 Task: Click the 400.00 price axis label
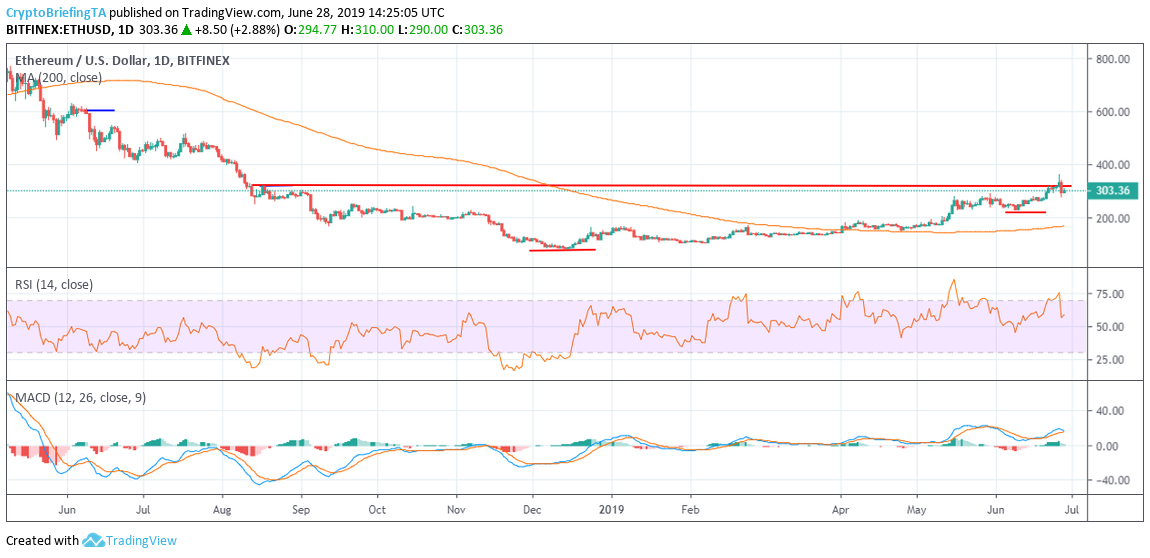click(x=1113, y=165)
